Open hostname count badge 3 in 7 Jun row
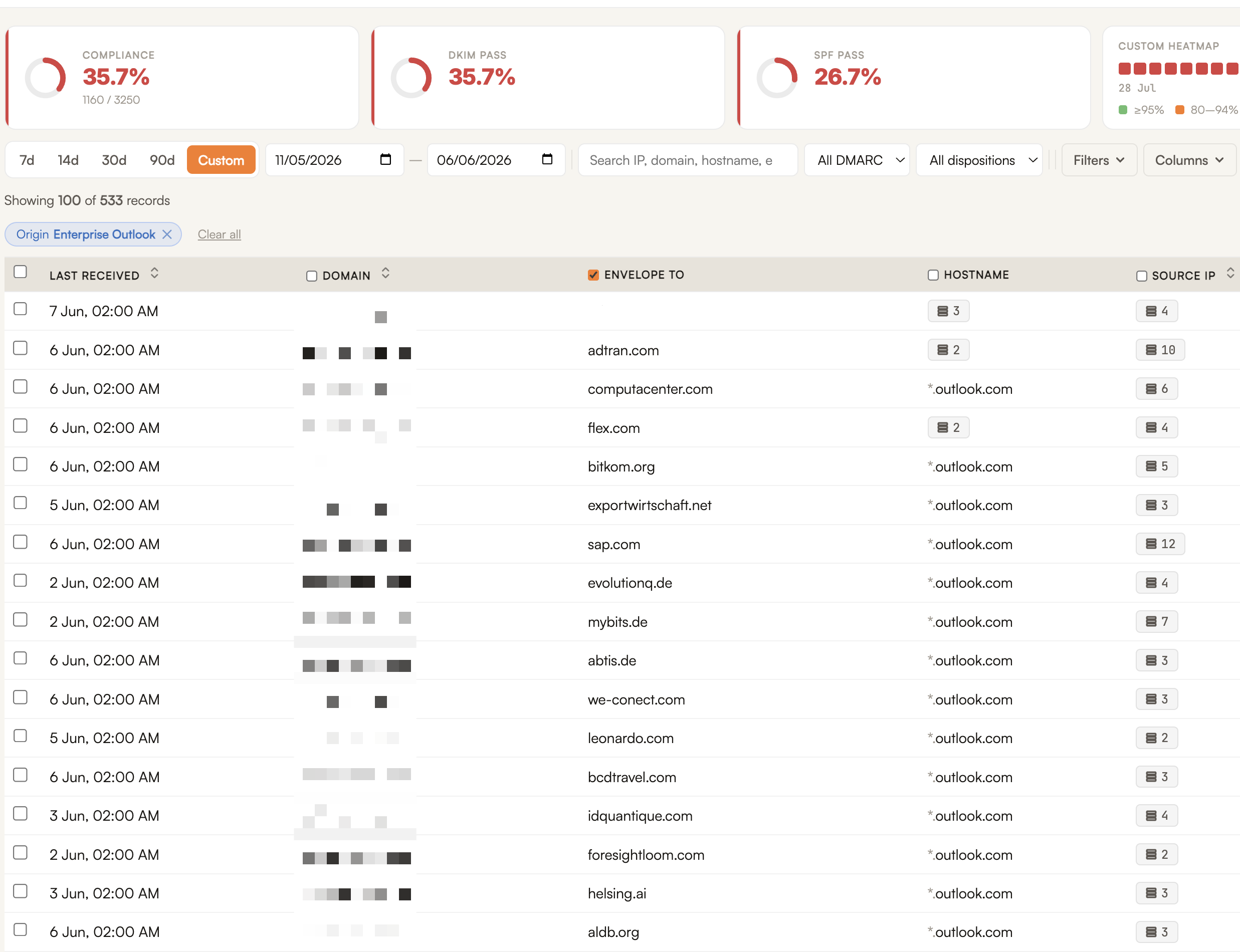1240x952 pixels. [948, 311]
